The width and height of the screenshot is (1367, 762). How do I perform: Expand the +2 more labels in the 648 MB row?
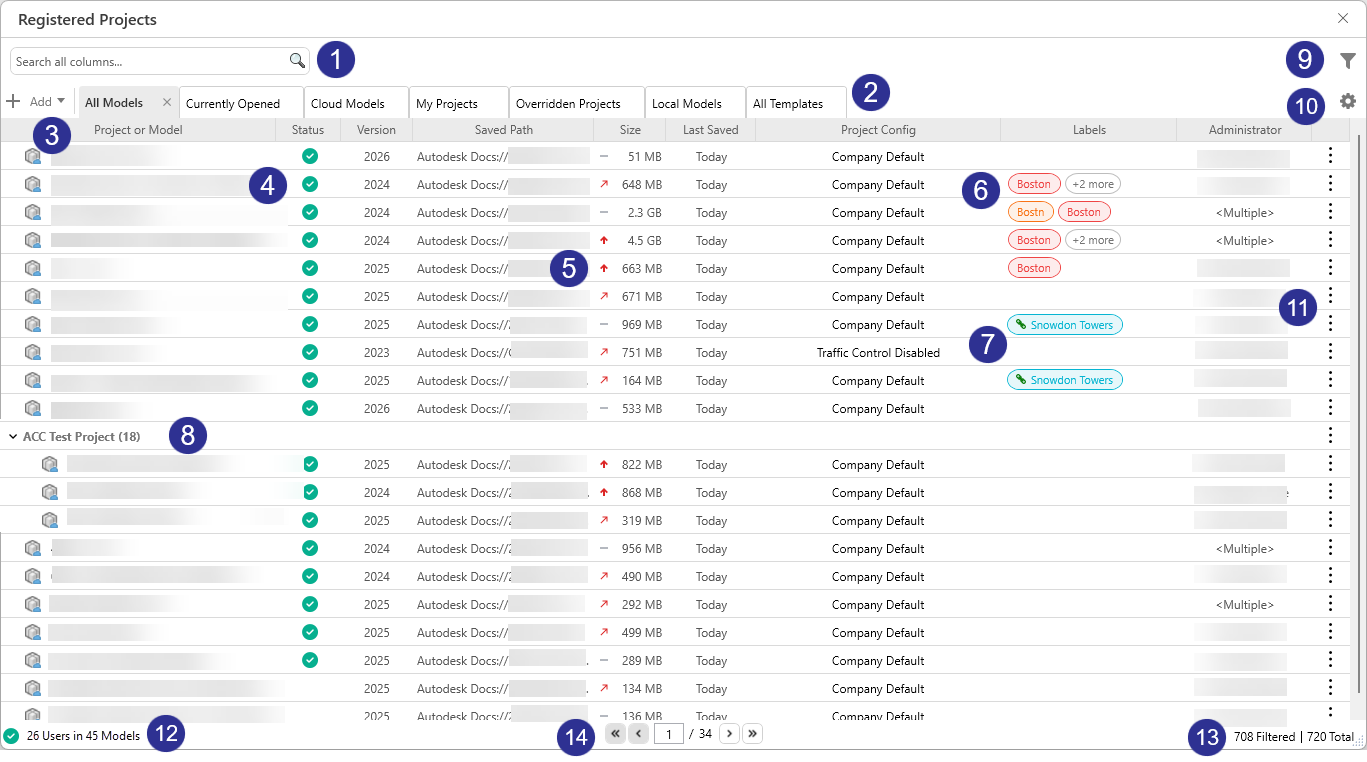[x=1092, y=184]
